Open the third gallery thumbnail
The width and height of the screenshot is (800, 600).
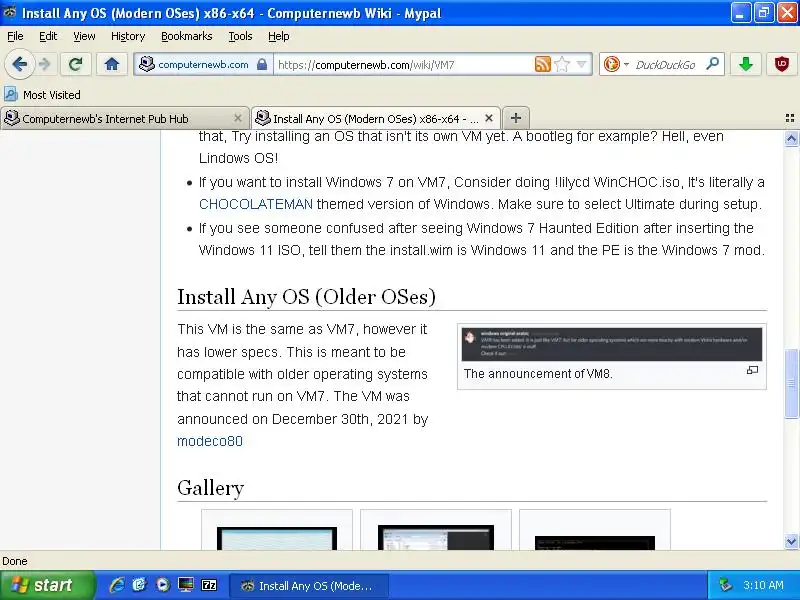point(595,543)
